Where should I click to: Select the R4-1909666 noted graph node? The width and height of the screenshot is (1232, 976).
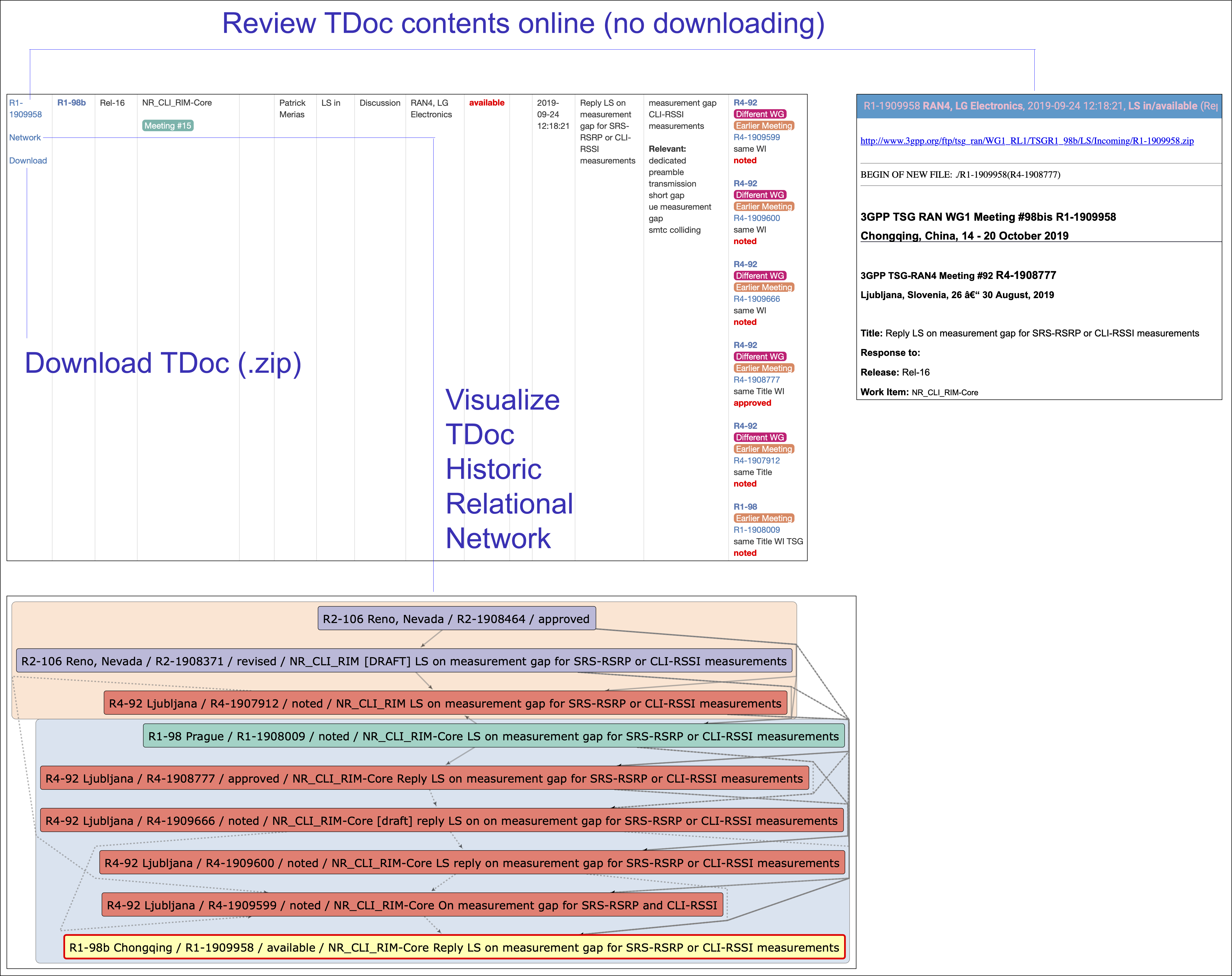442,821
